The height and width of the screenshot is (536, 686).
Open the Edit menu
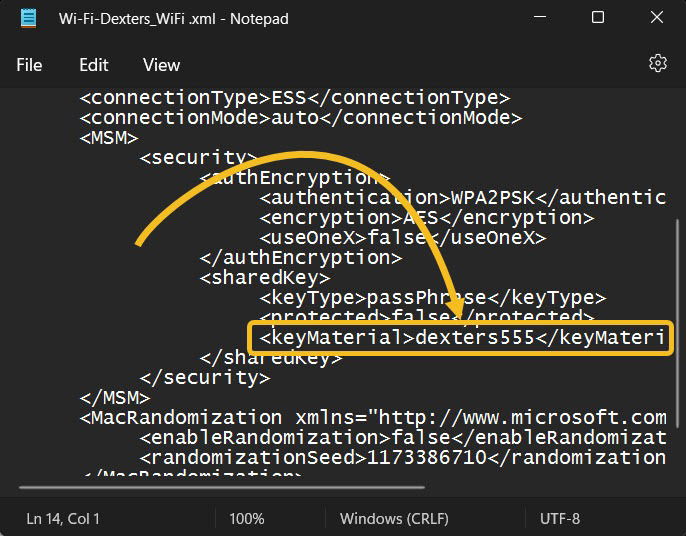pyautogui.click(x=94, y=65)
